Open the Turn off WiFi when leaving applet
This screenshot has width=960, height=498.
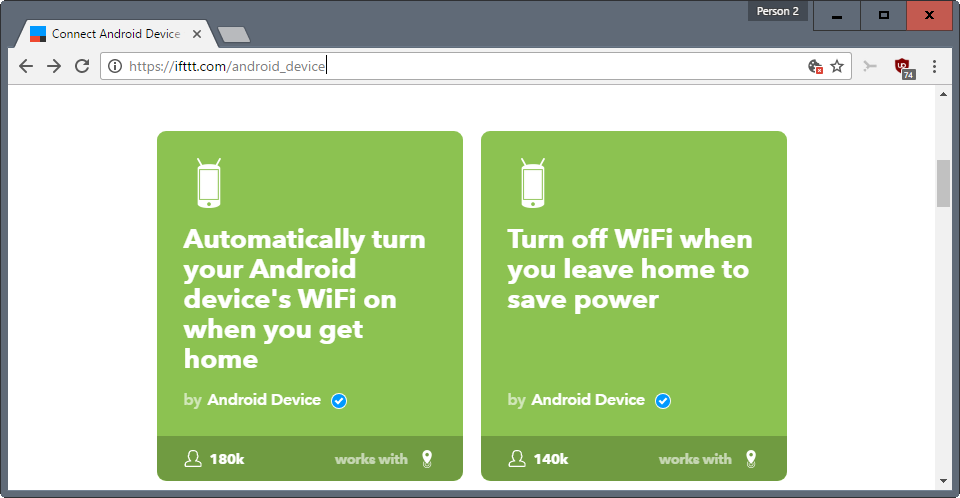point(634,306)
